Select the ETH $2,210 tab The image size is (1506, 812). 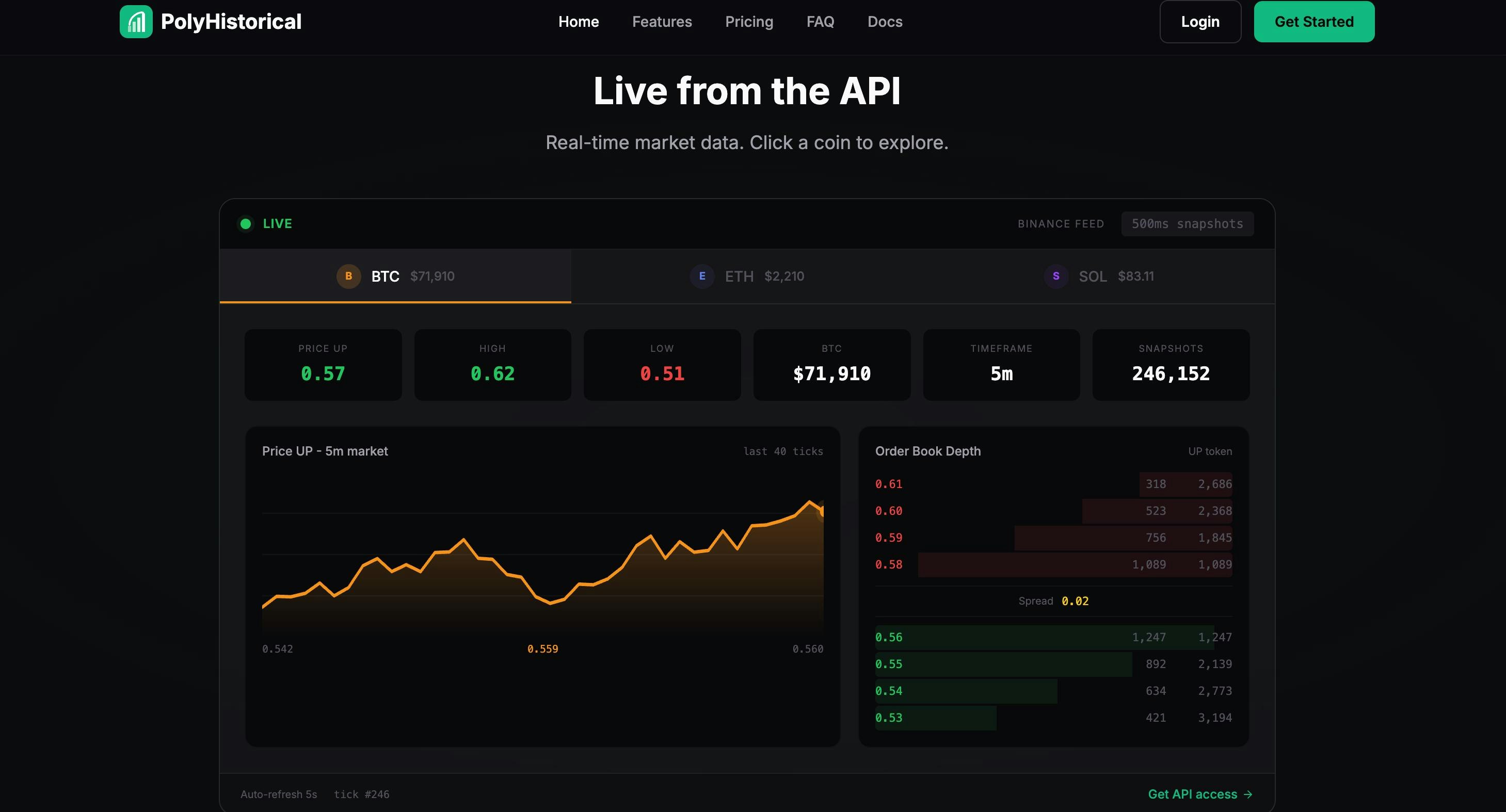(747, 277)
